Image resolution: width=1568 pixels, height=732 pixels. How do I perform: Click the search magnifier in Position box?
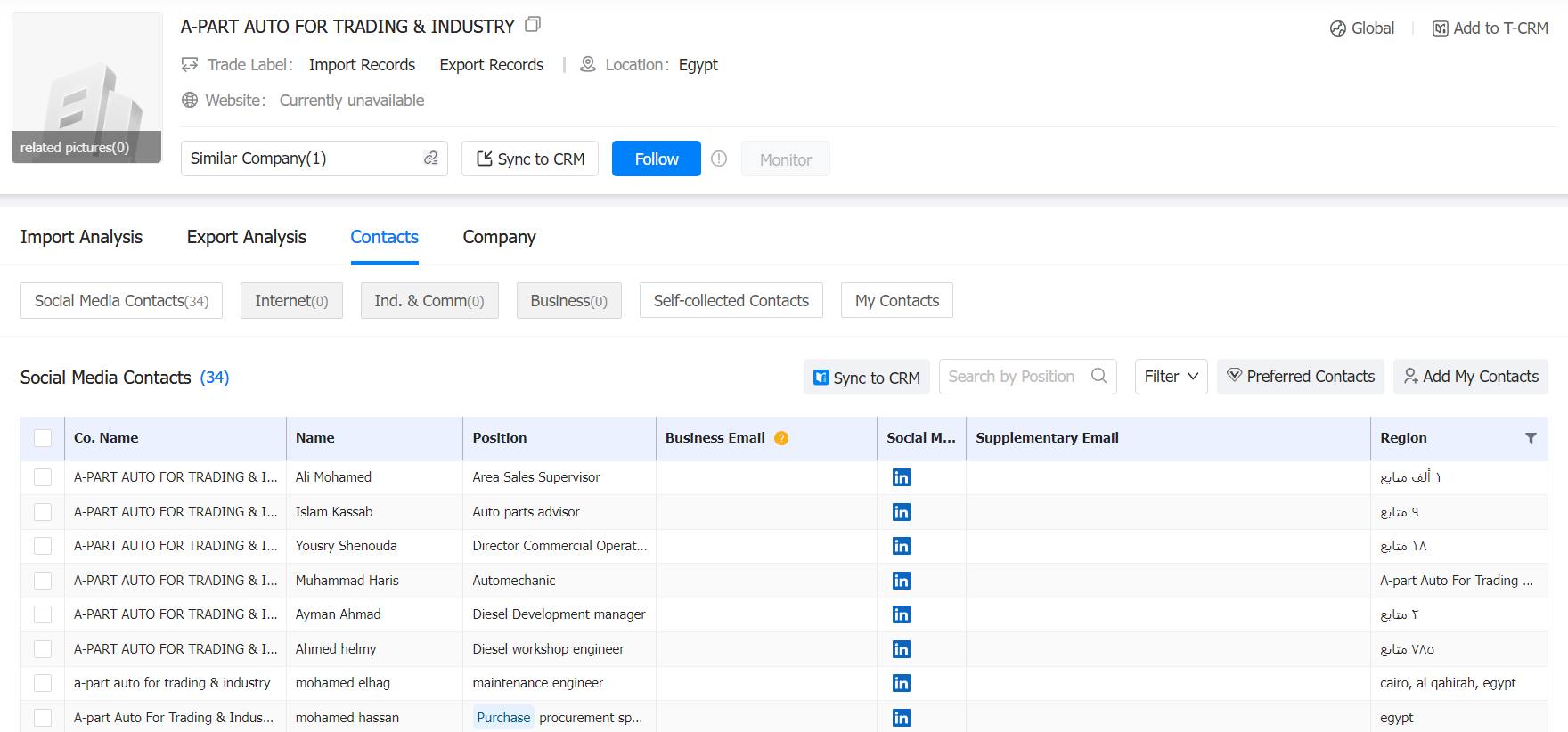1098,376
